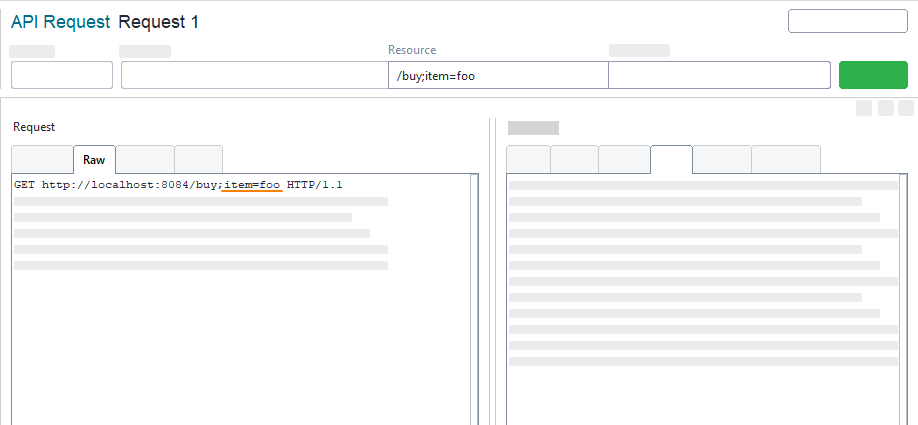Click the divider between request and response panels

(492, 270)
